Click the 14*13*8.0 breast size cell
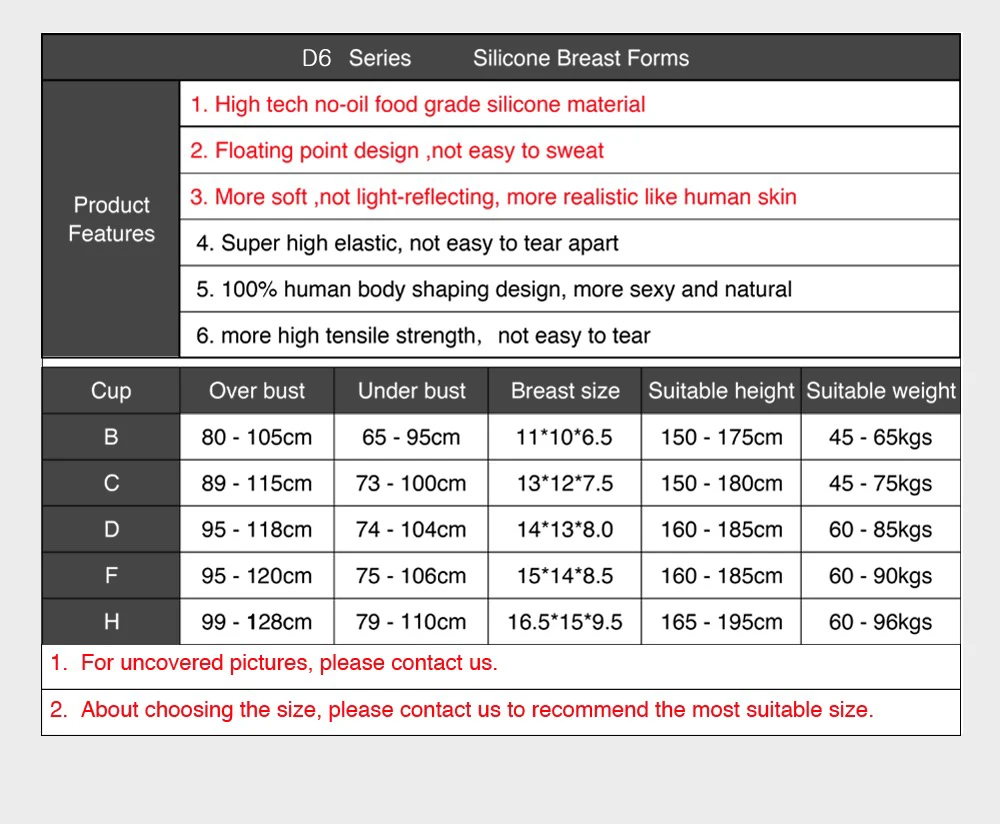The image size is (1000, 824). 565,529
